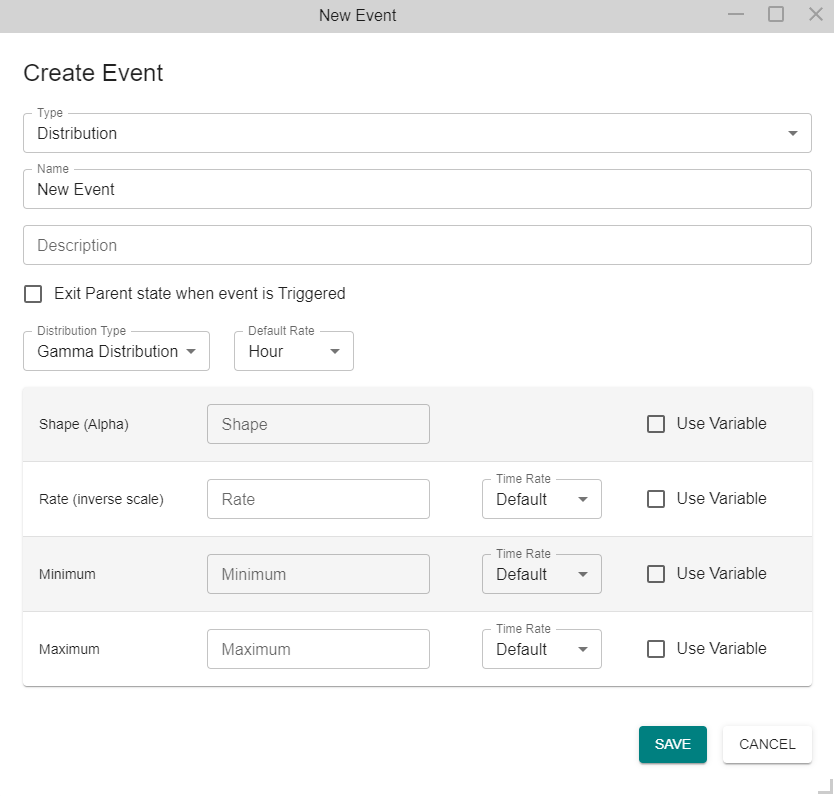The image size is (834, 796).
Task: Click the window resize grip corner
Action: tap(825, 786)
